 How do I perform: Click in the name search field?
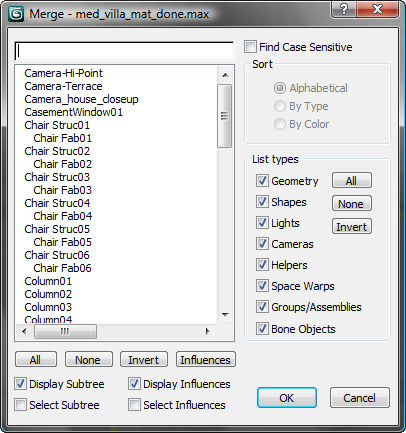pyautogui.click(x=124, y=51)
